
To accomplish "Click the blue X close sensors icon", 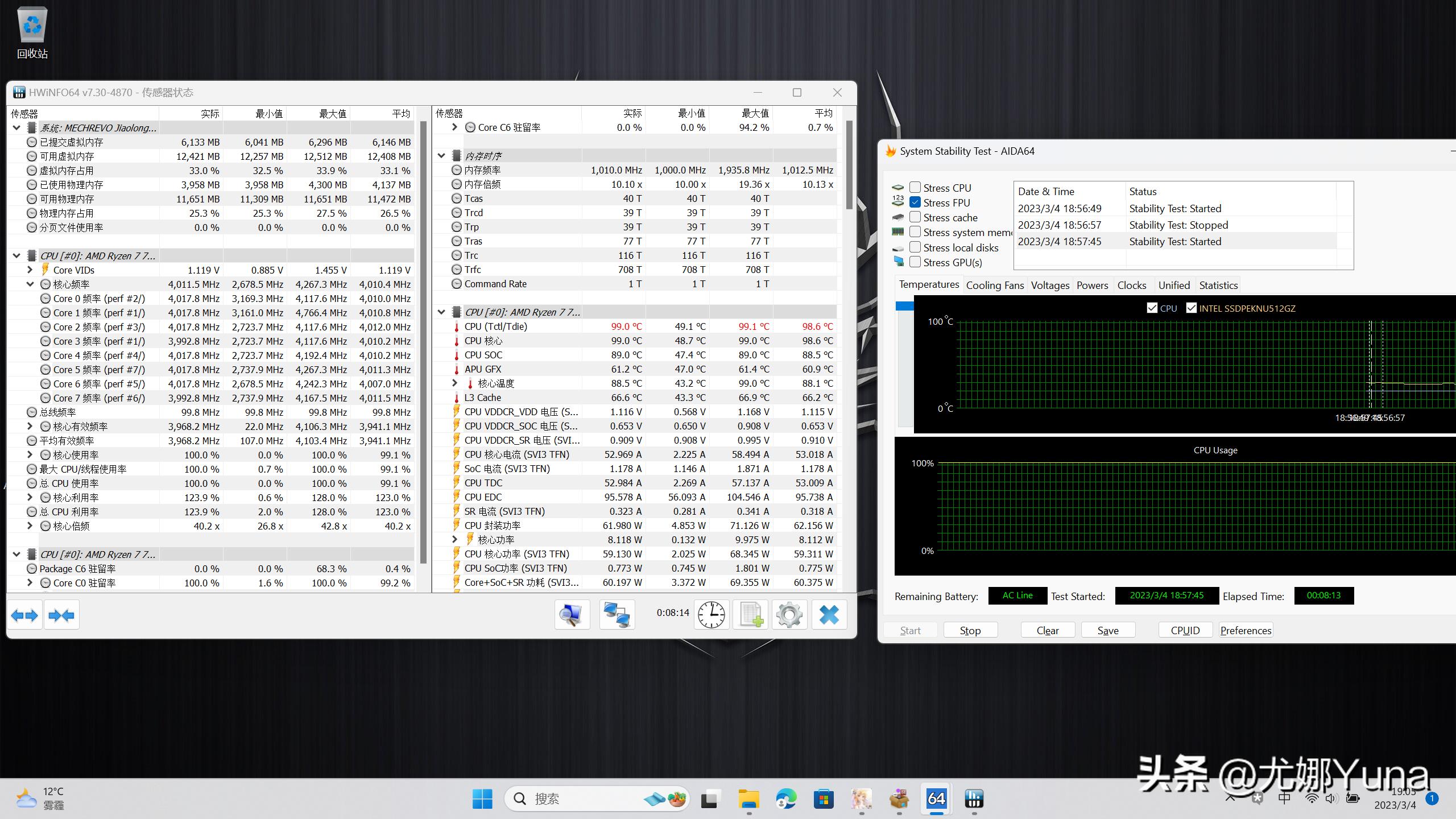I will 829,615.
